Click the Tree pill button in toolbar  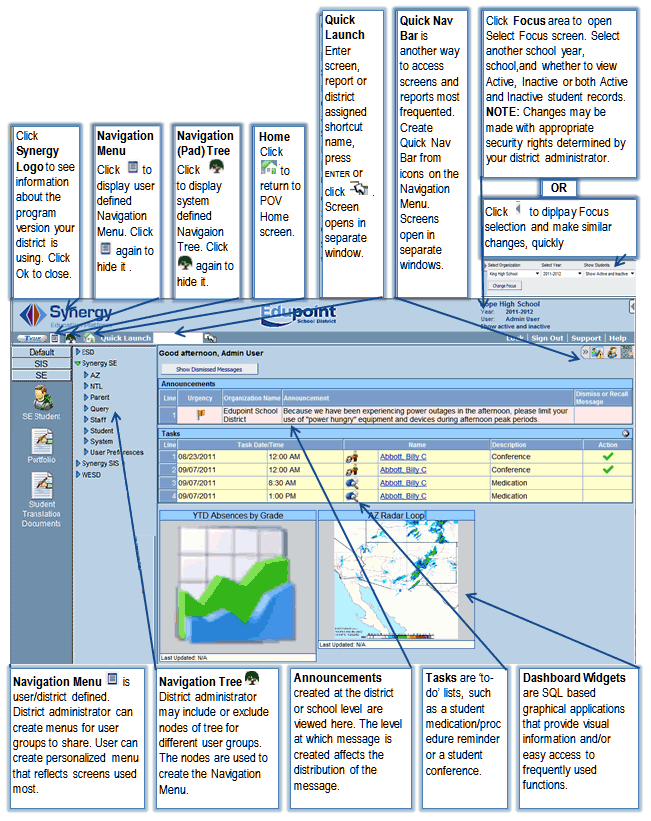(32, 338)
